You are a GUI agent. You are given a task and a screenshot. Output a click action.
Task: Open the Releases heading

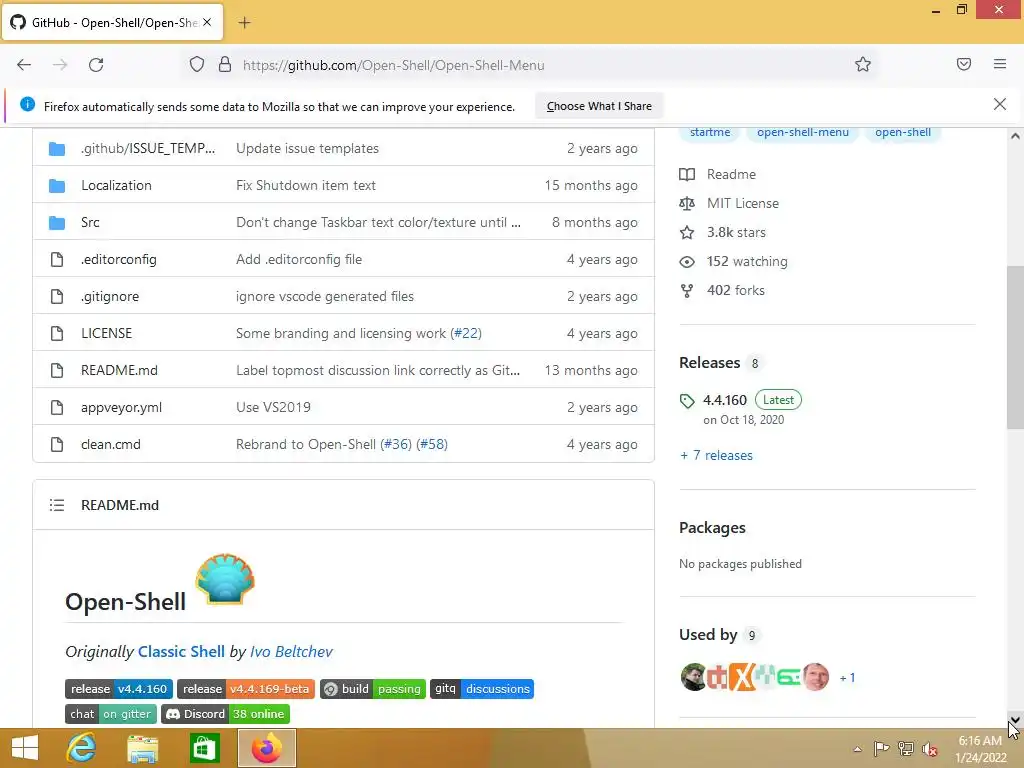click(709, 363)
